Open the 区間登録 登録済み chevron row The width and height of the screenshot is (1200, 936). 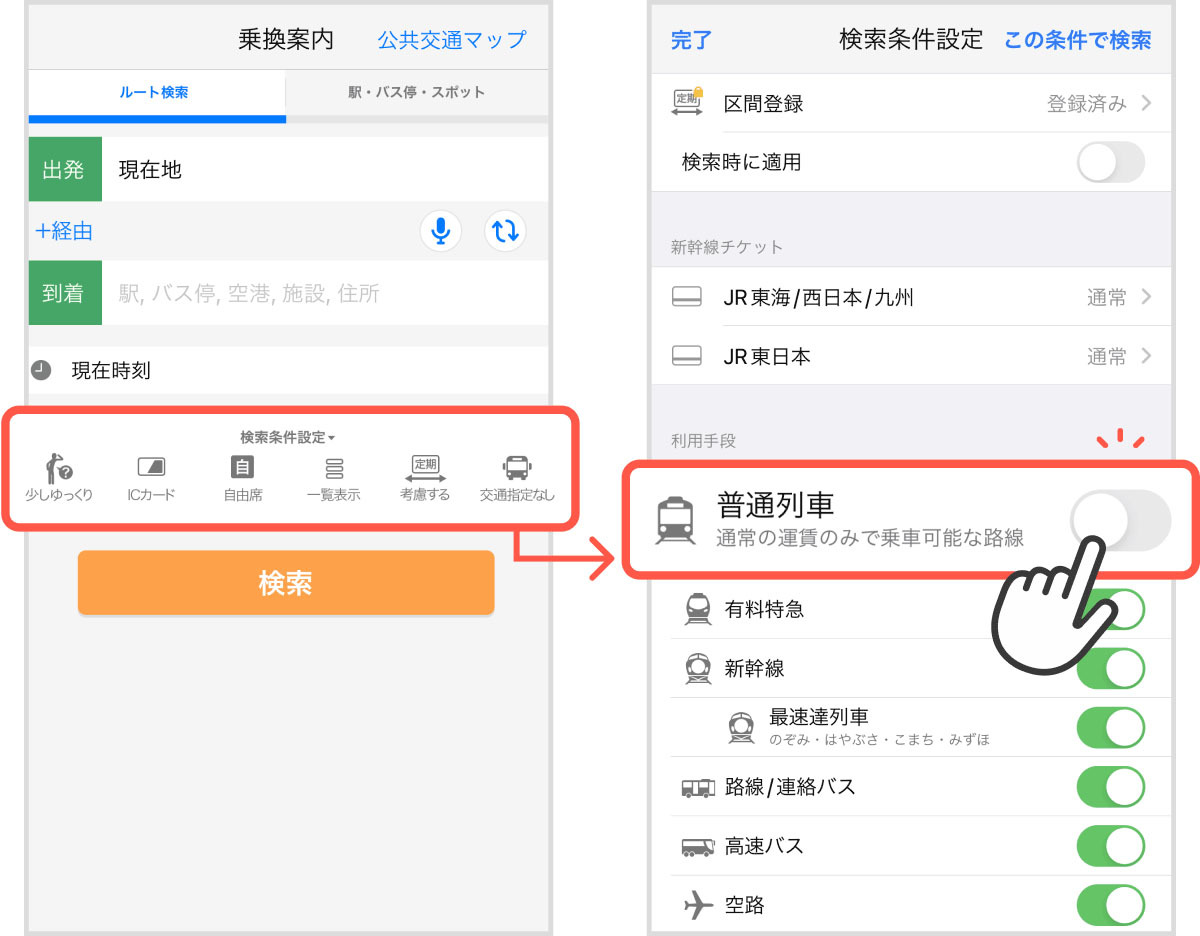(911, 103)
